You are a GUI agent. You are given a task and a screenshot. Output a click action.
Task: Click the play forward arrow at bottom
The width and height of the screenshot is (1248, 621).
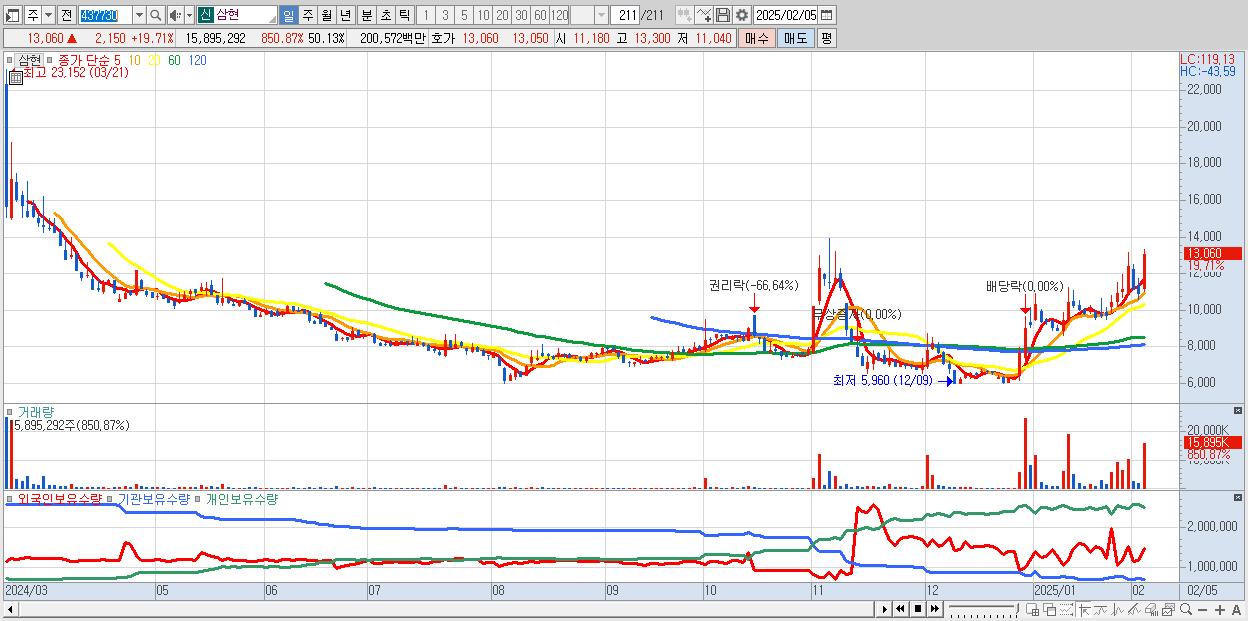pyautogui.click(x=885, y=608)
